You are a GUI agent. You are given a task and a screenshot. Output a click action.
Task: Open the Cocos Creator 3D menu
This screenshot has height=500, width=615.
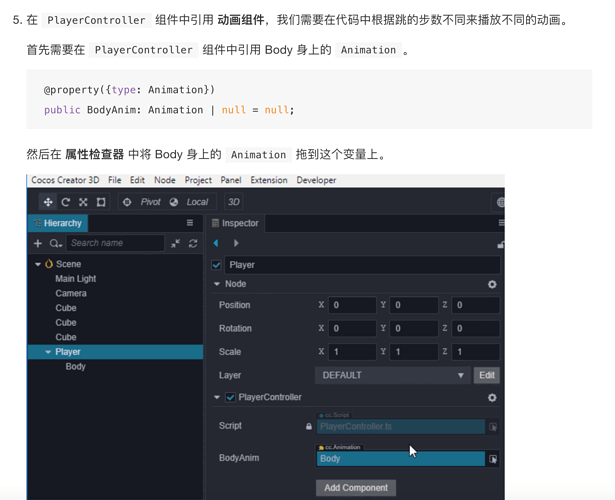(65, 180)
